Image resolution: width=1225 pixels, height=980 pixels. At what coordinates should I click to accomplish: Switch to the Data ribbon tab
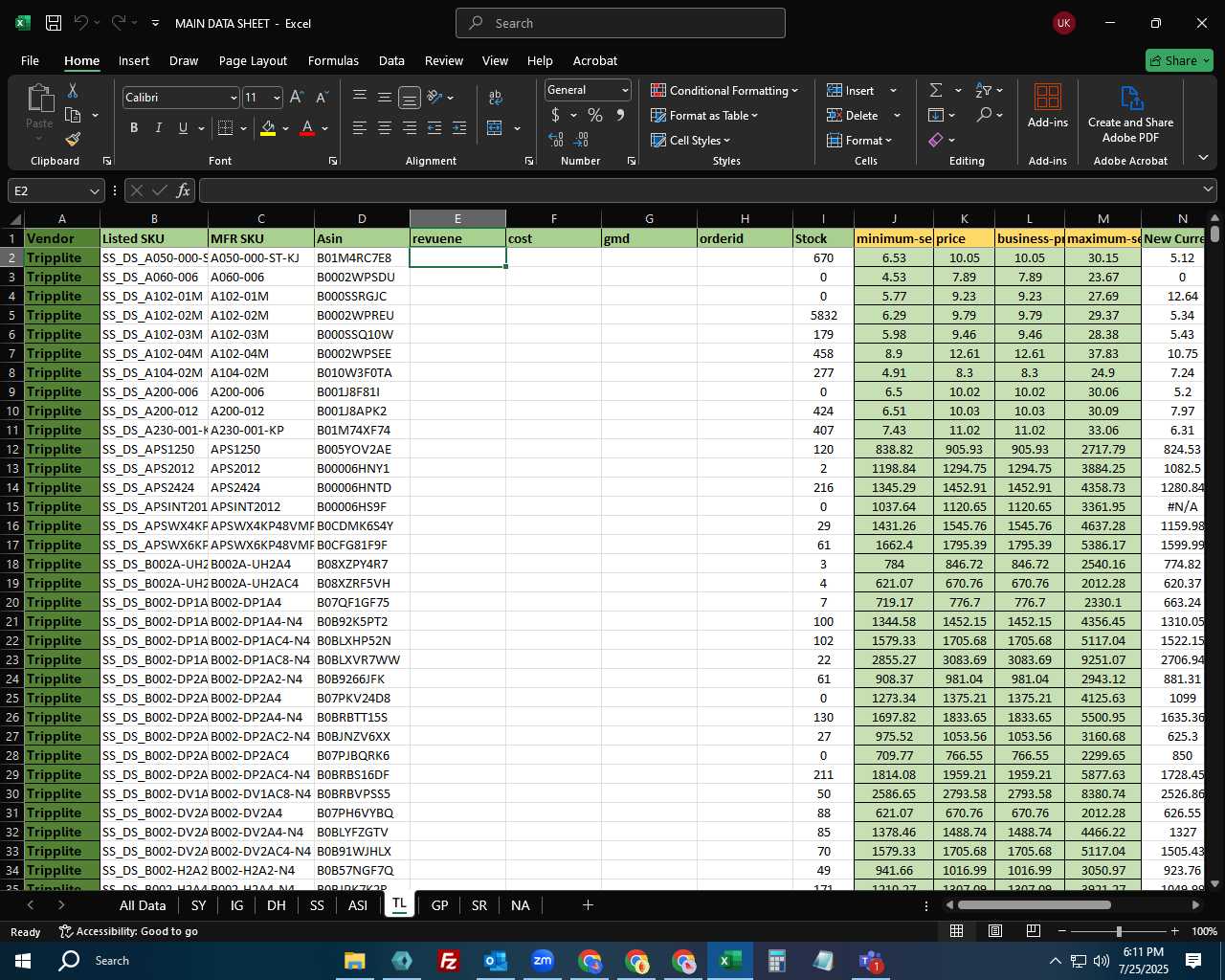(x=391, y=60)
